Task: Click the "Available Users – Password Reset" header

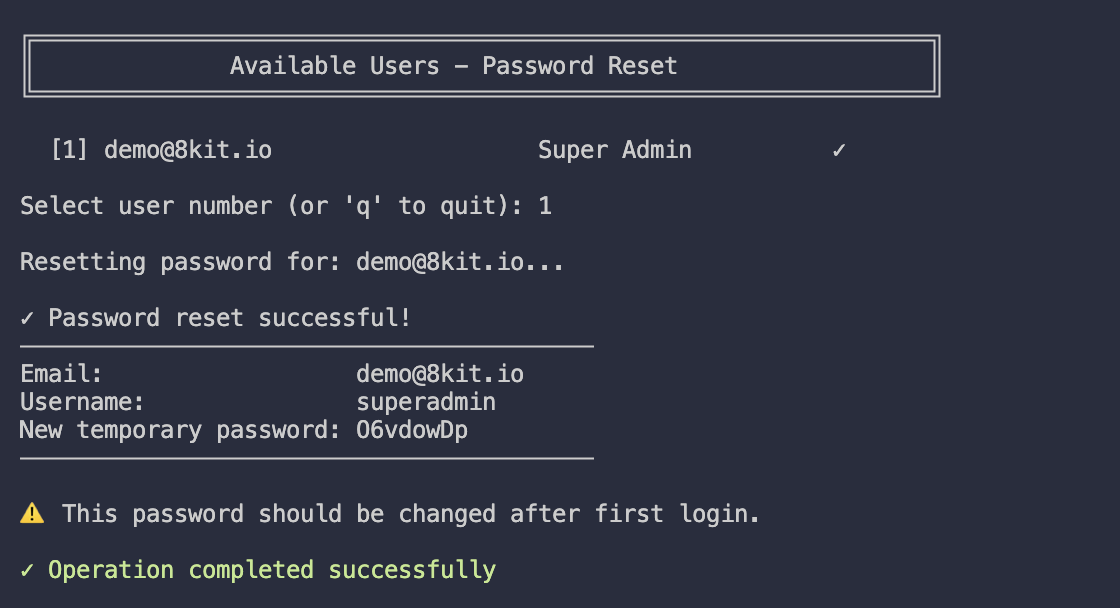Action: point(453,66)
